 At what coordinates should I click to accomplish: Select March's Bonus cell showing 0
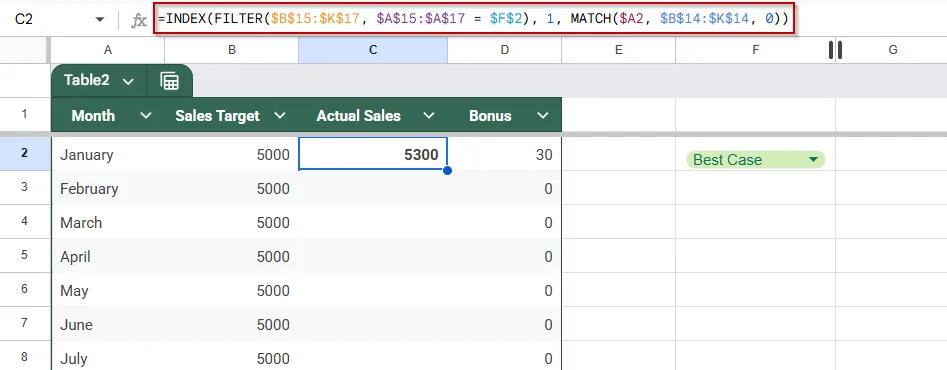(x=505, y=222)
